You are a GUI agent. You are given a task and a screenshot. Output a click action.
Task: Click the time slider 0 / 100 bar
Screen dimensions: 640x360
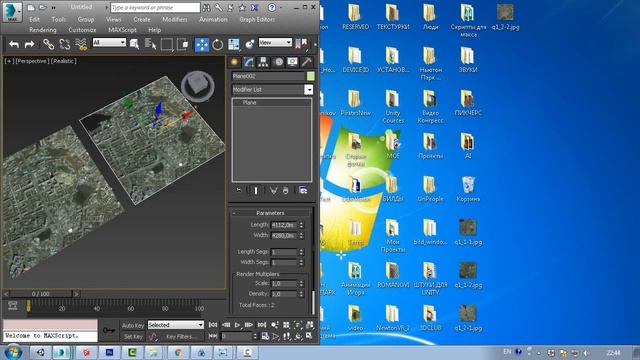tap(41, 294)
